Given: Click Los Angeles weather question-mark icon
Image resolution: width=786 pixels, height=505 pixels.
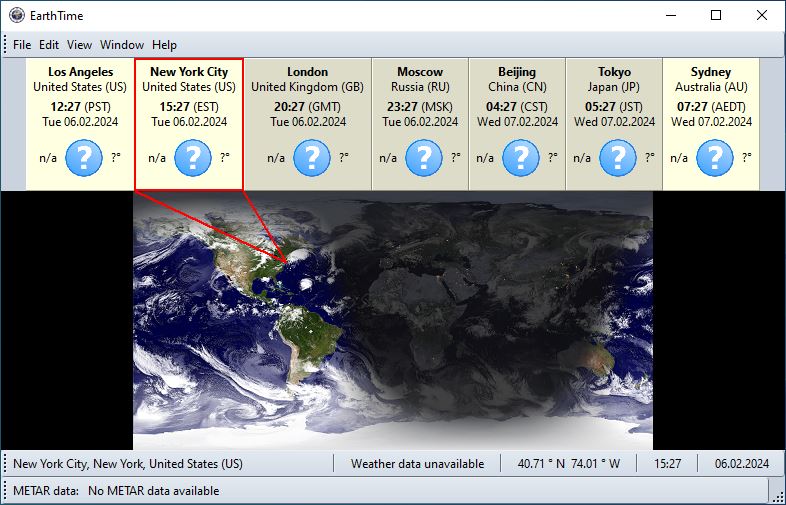Looking at the screenshot, I should click(x=84, y=158).
